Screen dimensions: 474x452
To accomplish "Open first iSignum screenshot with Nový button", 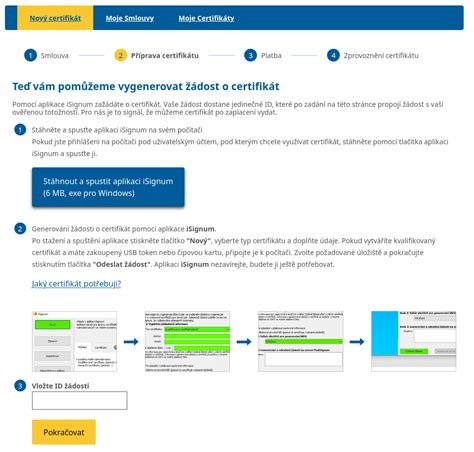I will (x=75, y=341).
